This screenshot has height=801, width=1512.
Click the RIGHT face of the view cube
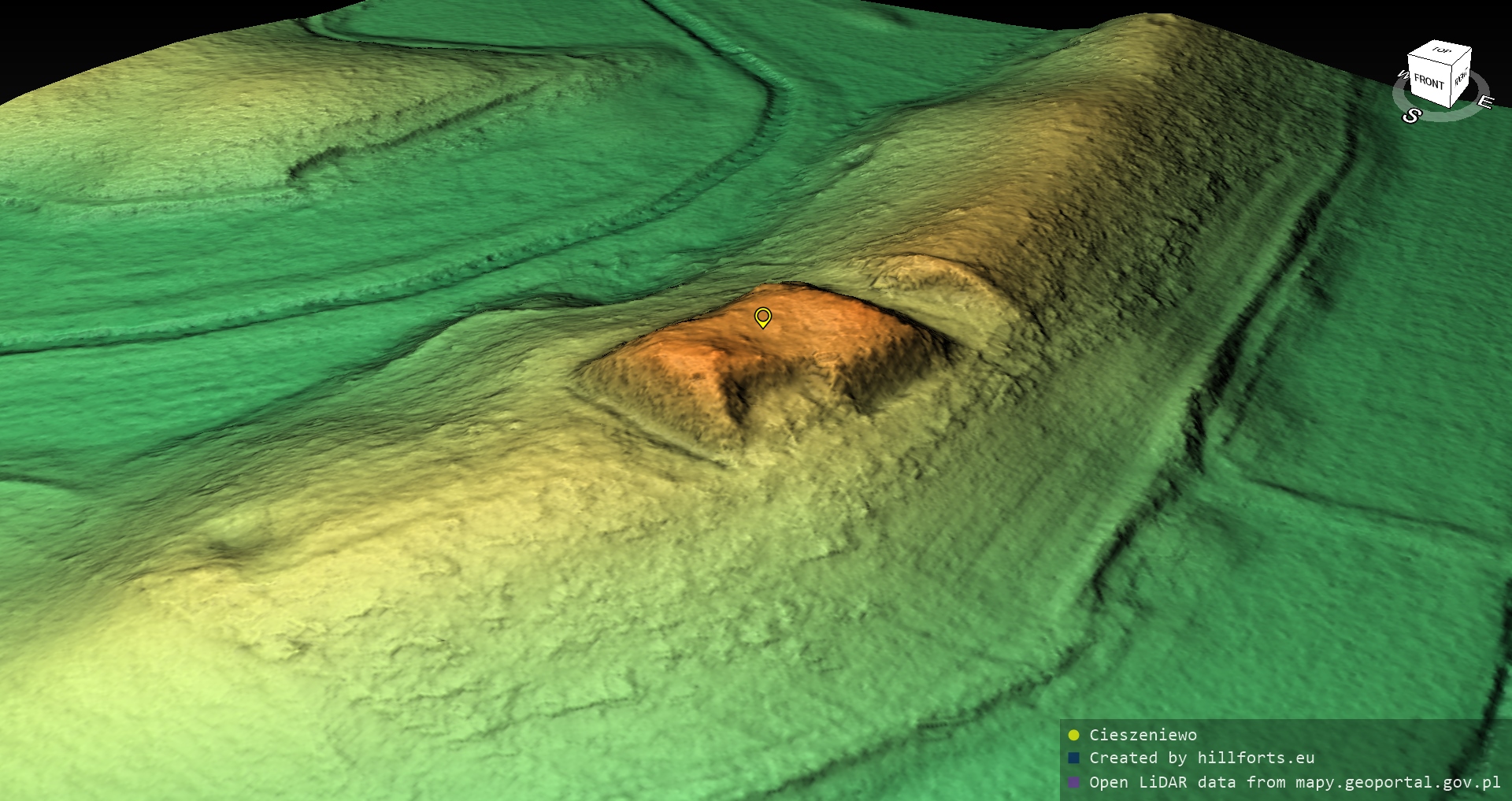click(x=1461, y=77)
